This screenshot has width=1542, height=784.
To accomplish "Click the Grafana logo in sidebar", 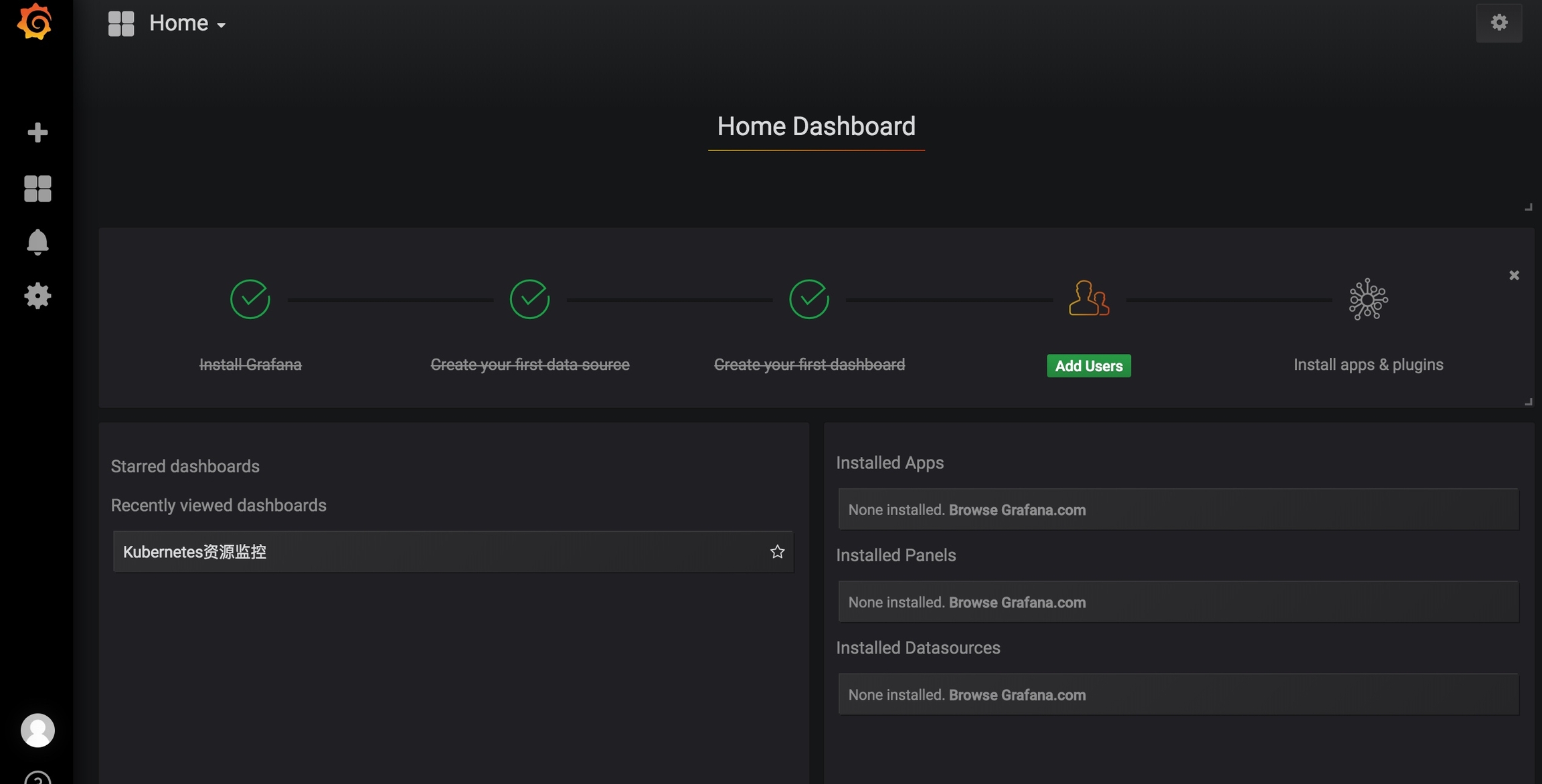I will tap(35, 22).
